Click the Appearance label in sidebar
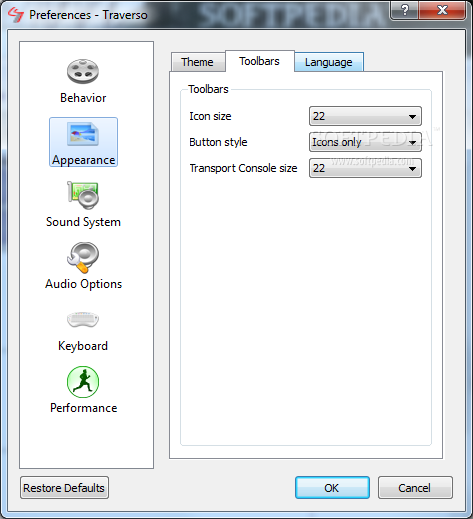 (83, 160)
